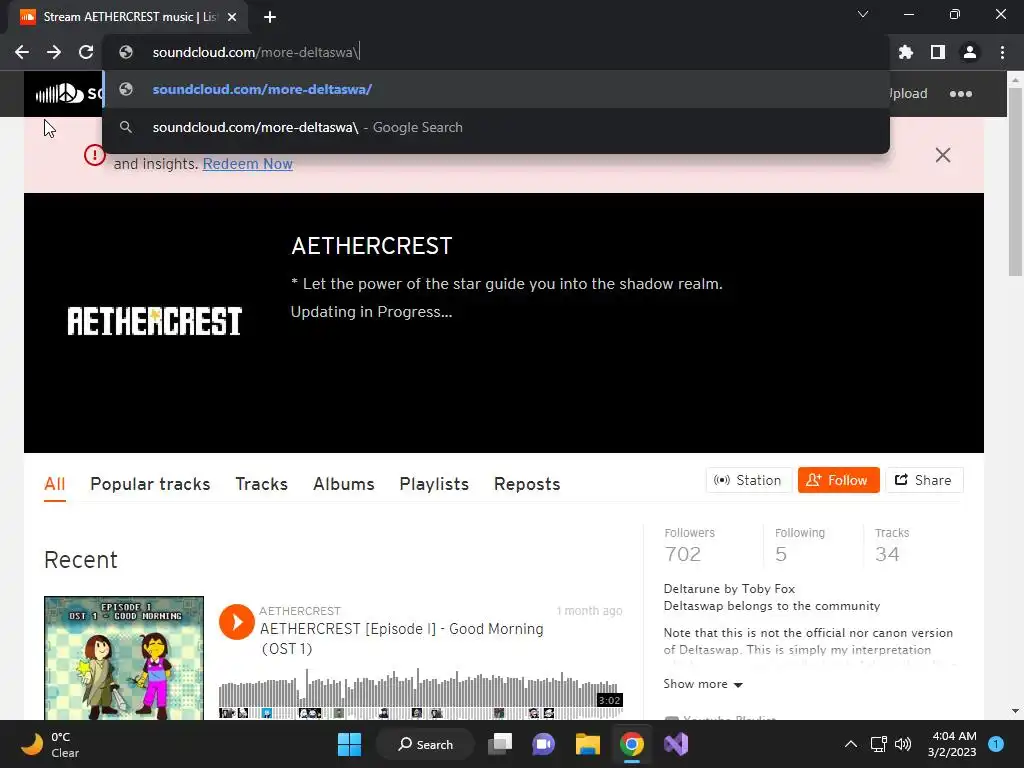
Task: Open the tab search chevron
Action: (x=863, y=14)
